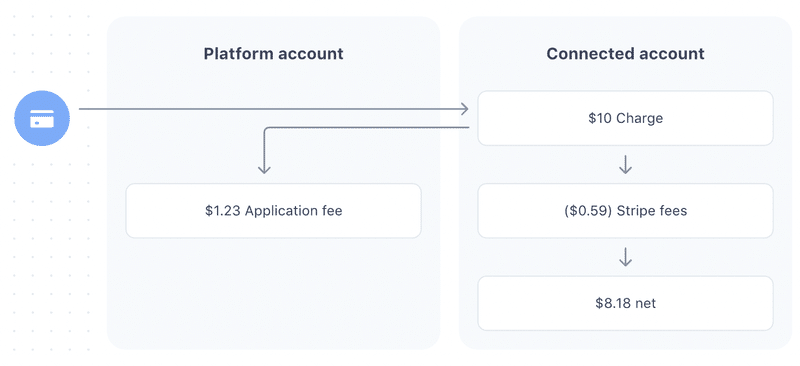The image size is (800, 366).
Task: Click down arrow above $8.18 net box
Action: [x=625, y=257]
